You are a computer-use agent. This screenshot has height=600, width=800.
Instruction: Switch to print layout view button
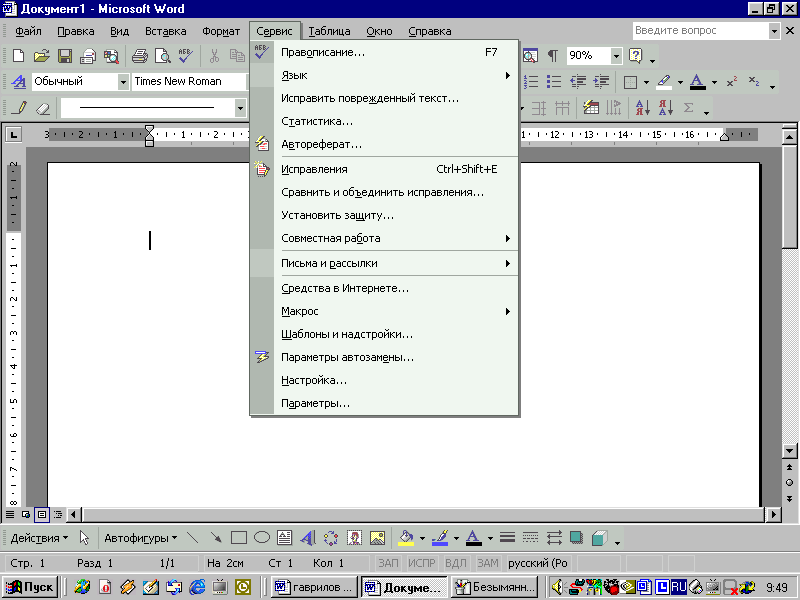pos(42,515)
